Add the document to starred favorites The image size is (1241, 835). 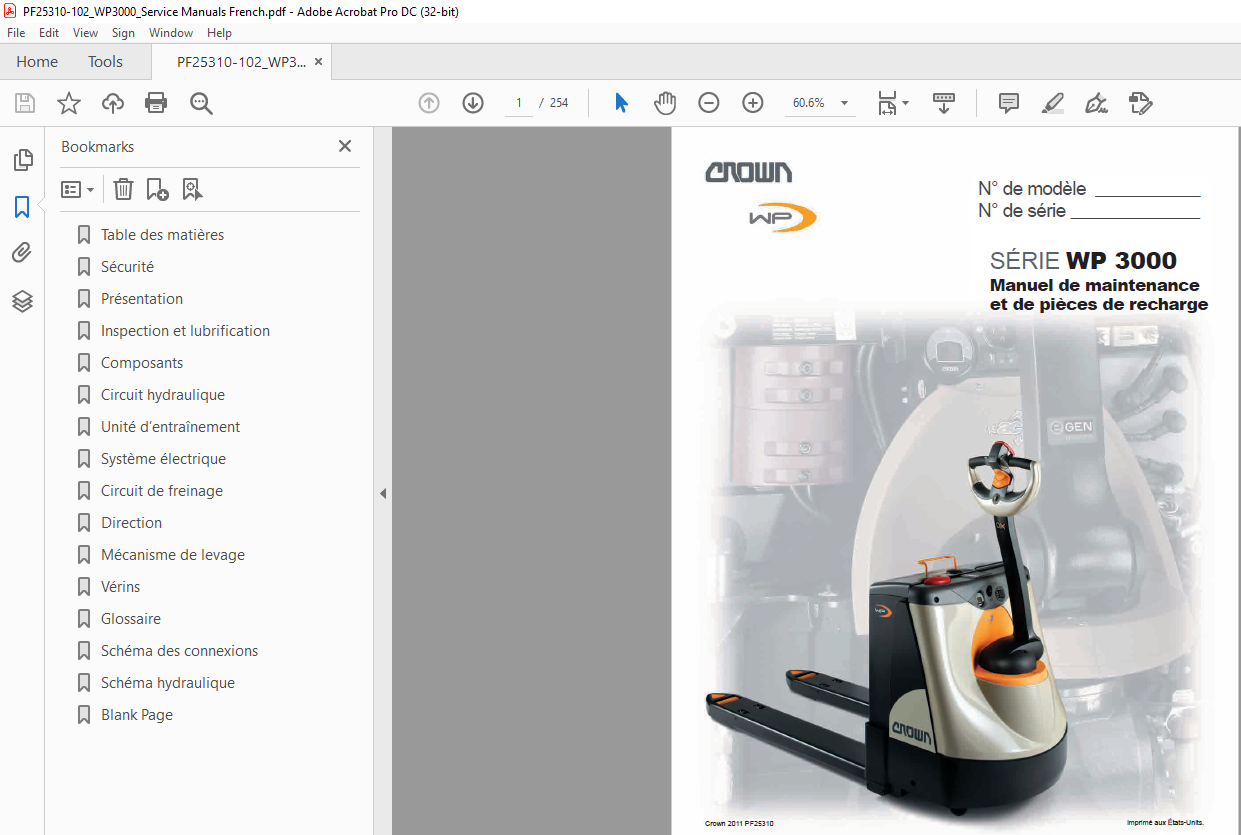pos(69,103)
